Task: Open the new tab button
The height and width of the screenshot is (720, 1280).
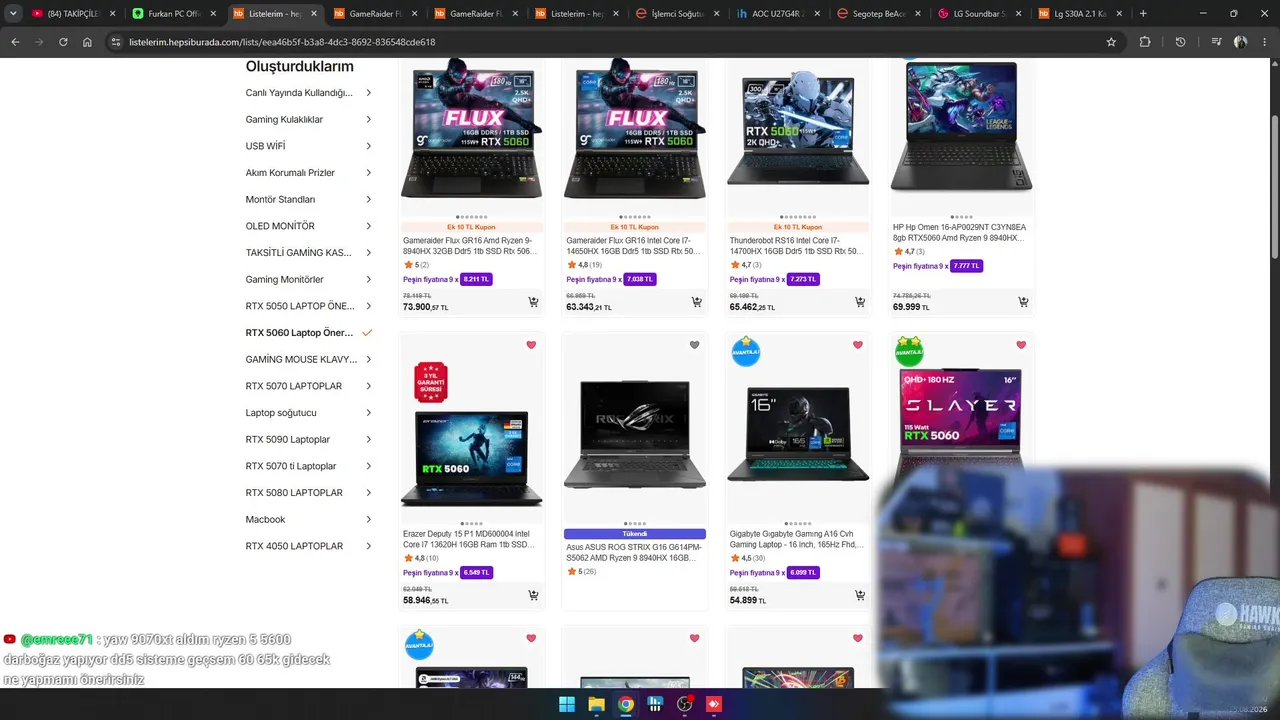Action: click(x=1143, y=14)
